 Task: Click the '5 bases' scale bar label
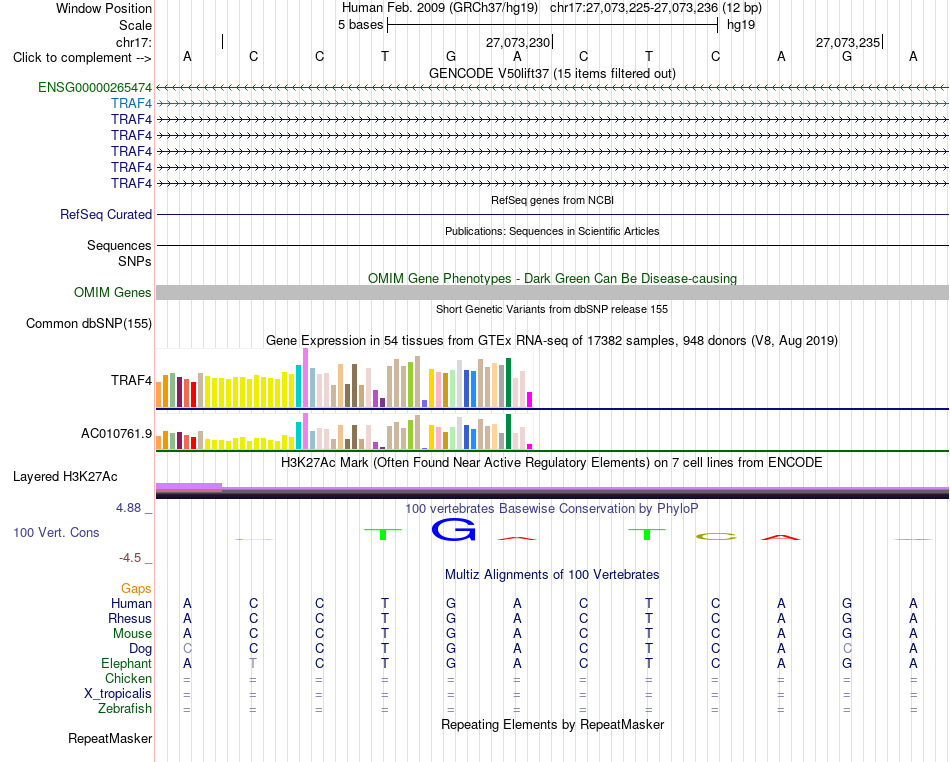[360, 25]
